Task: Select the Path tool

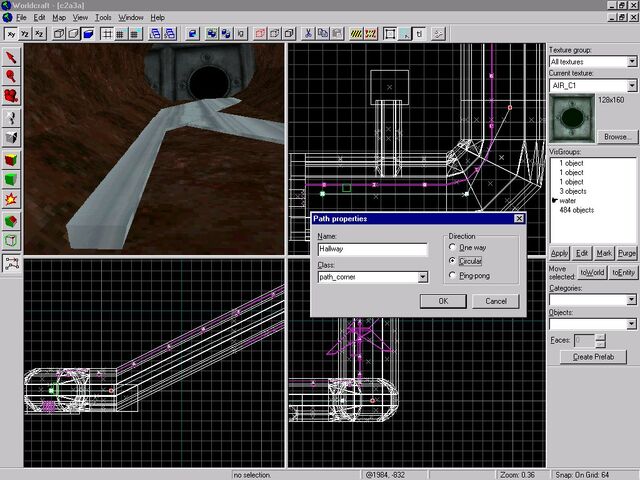Action: (11, 263)
